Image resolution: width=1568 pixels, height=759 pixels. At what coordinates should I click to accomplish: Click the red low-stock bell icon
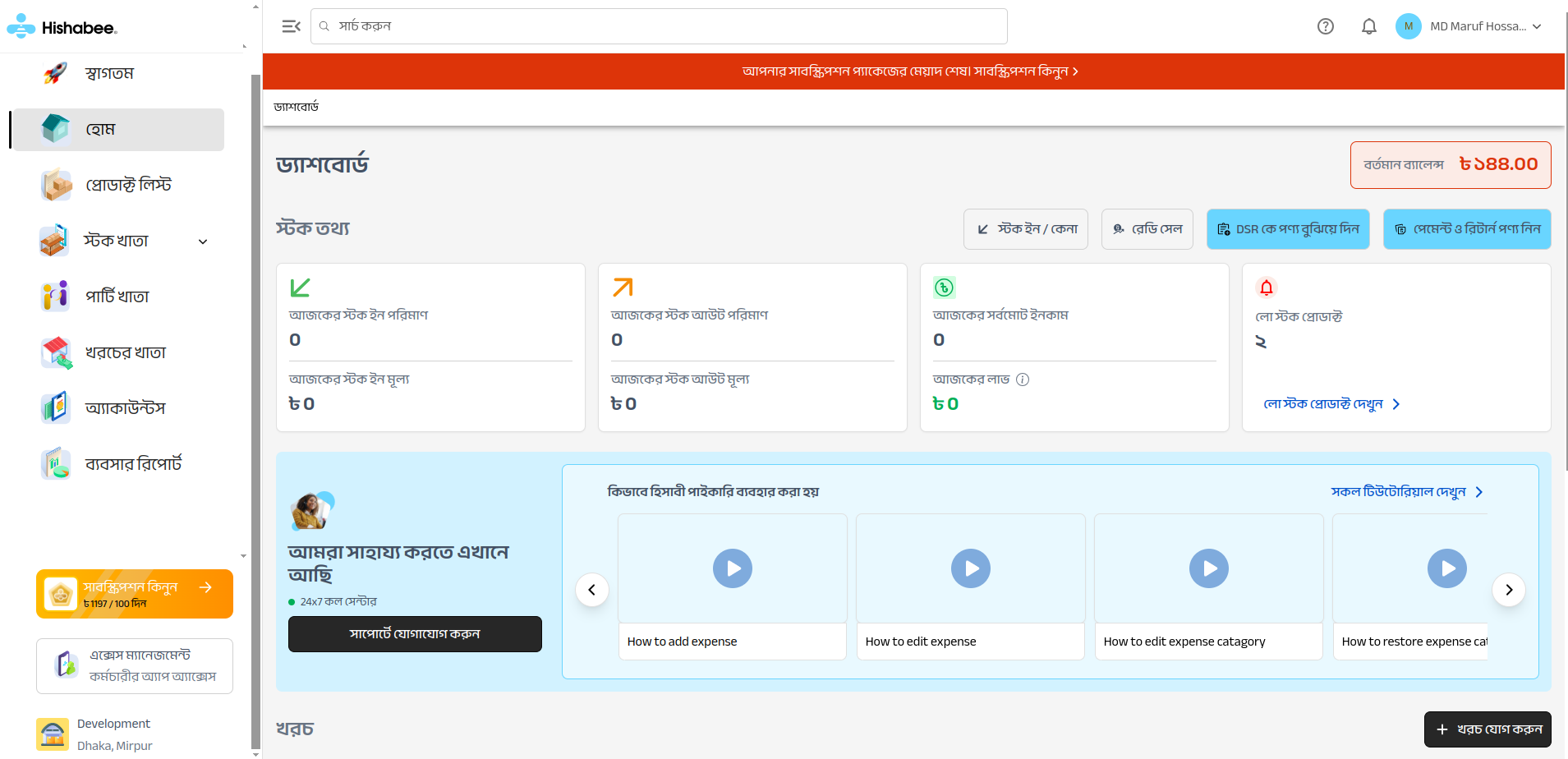[x=1267, y=287]
